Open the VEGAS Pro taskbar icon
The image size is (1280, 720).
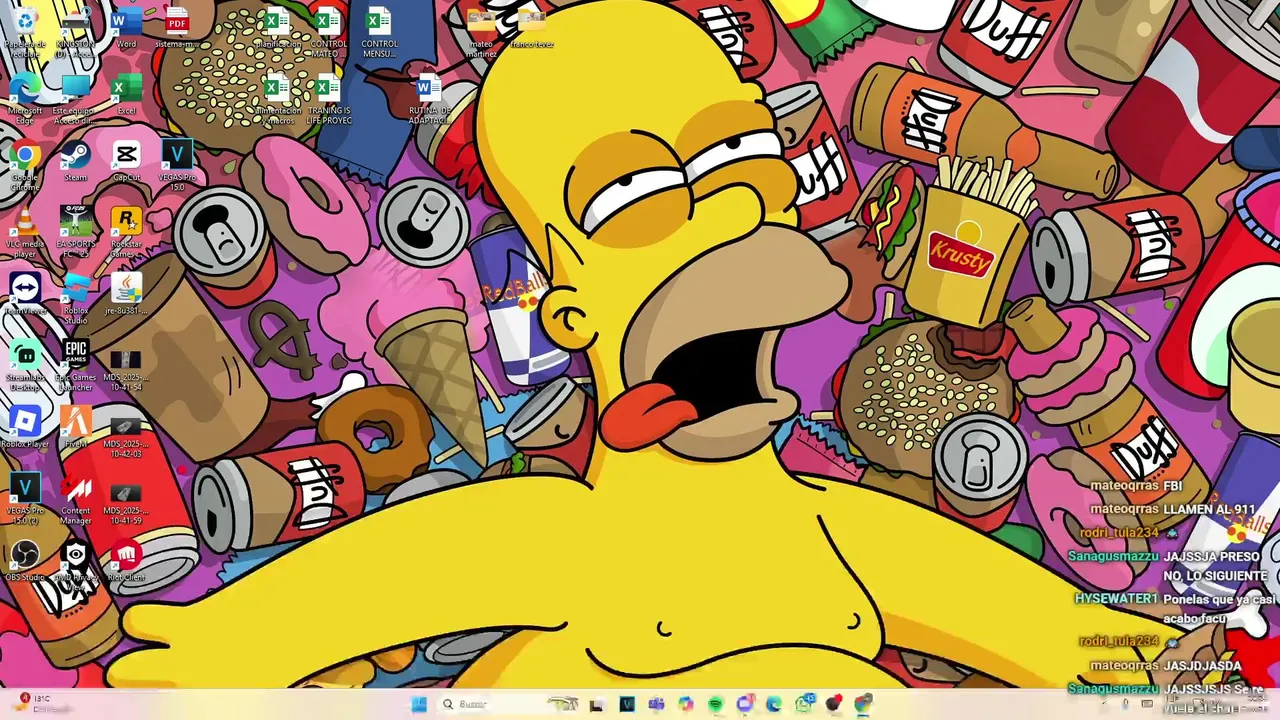click(x=627, y=704)
